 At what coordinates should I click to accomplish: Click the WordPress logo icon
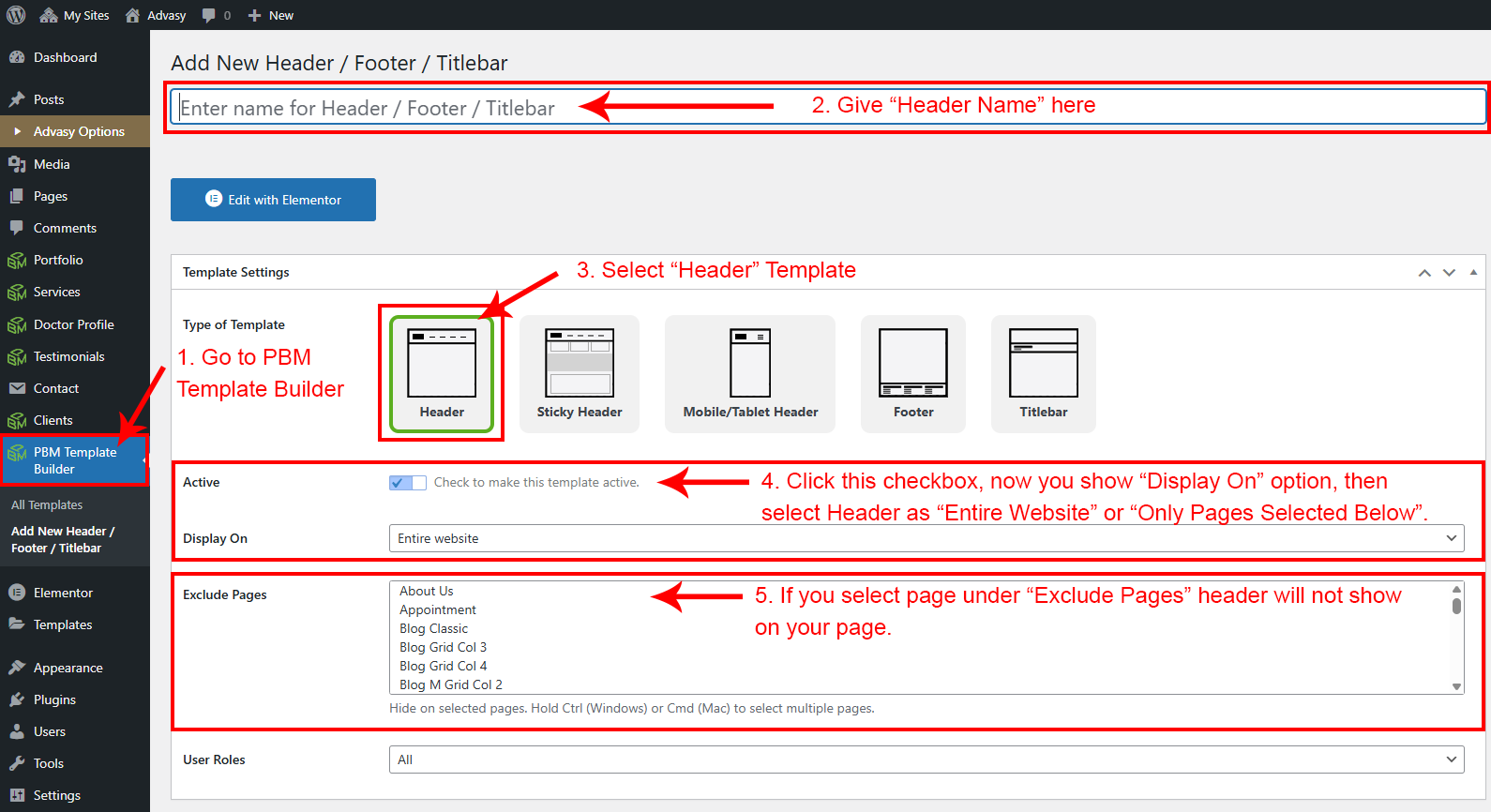click(x=16, y=15)
